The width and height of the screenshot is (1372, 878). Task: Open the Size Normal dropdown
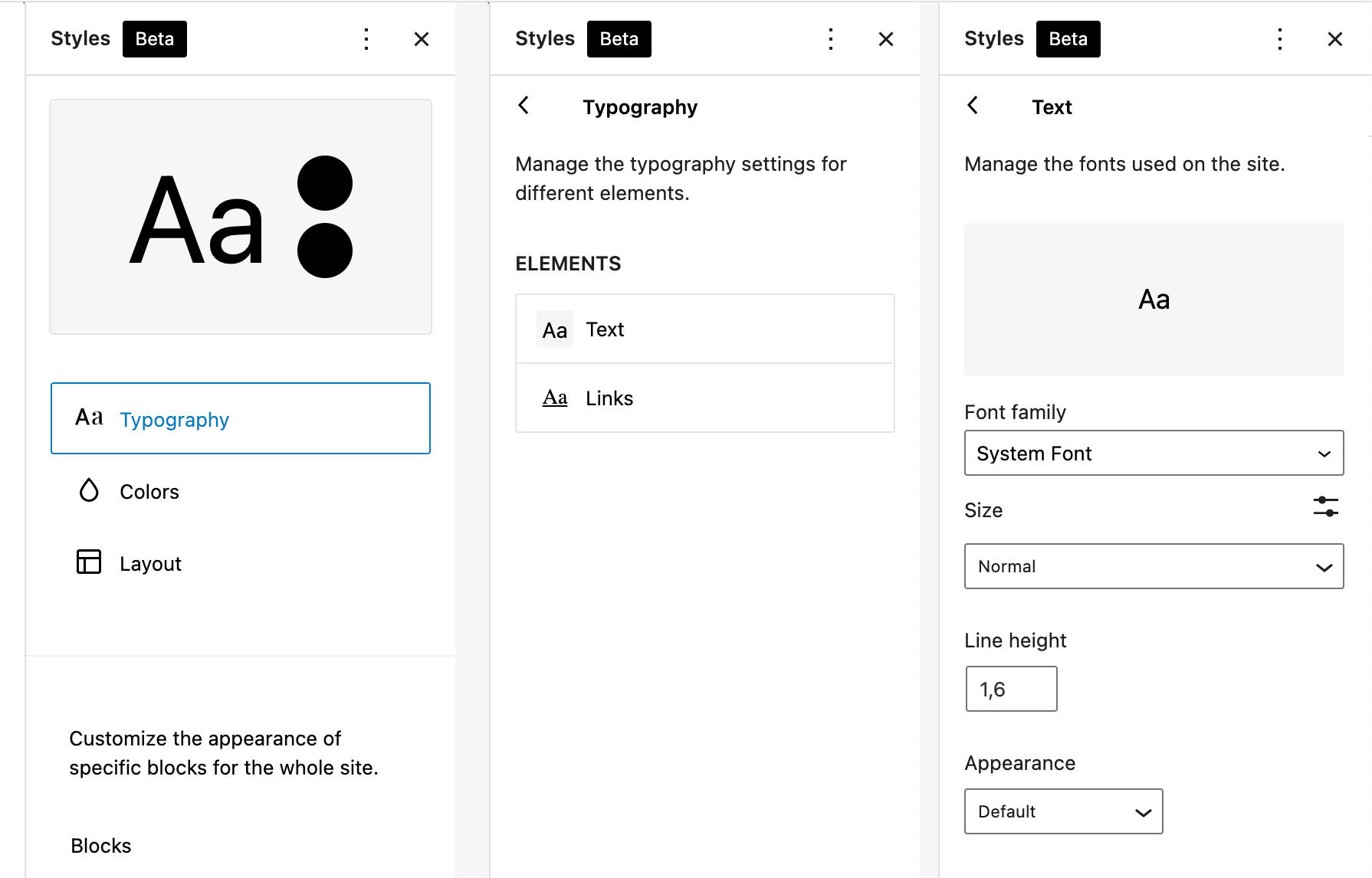coord(1153,567)
